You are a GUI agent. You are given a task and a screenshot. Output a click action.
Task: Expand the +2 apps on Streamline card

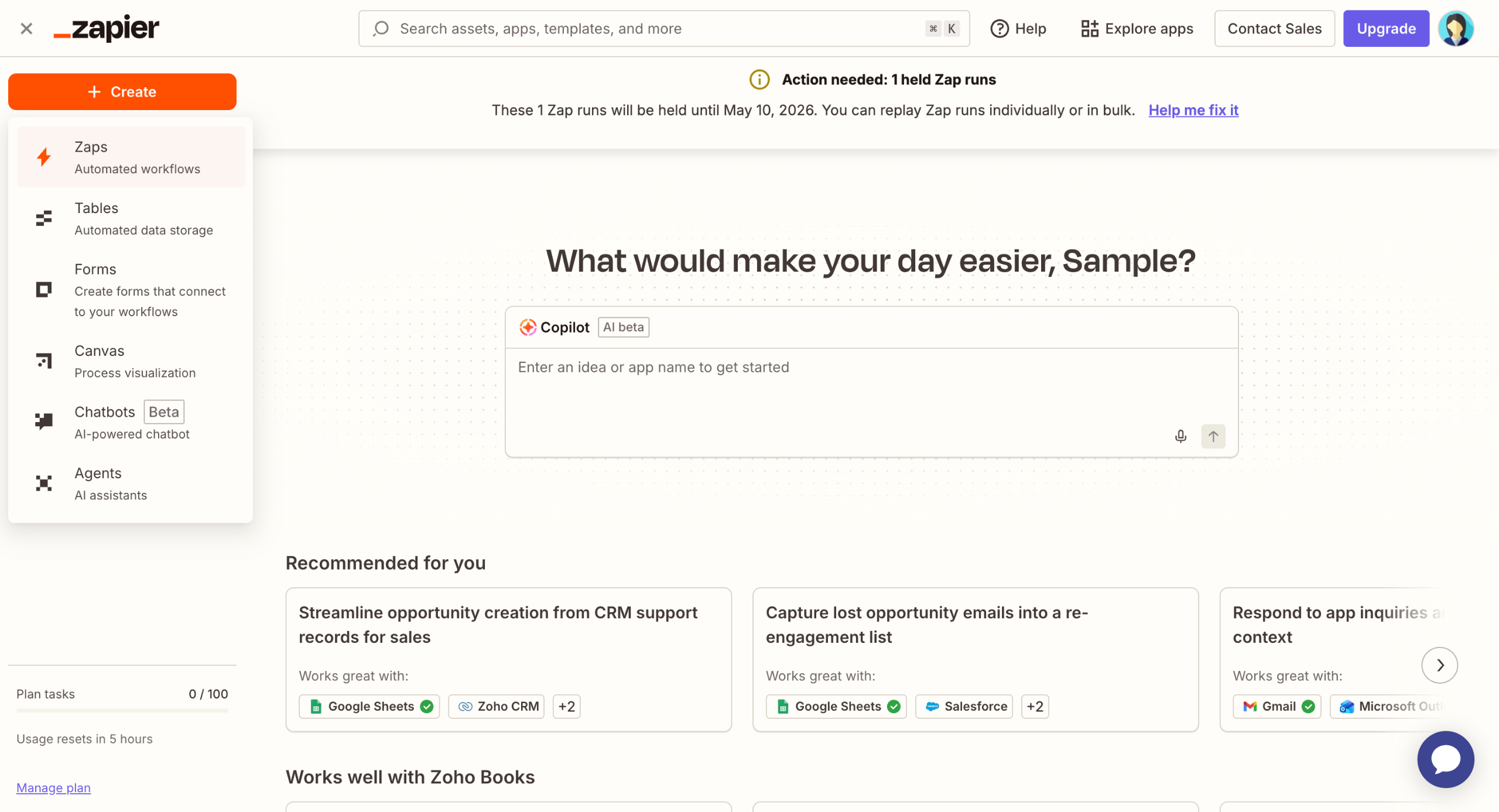pos(566,707)
